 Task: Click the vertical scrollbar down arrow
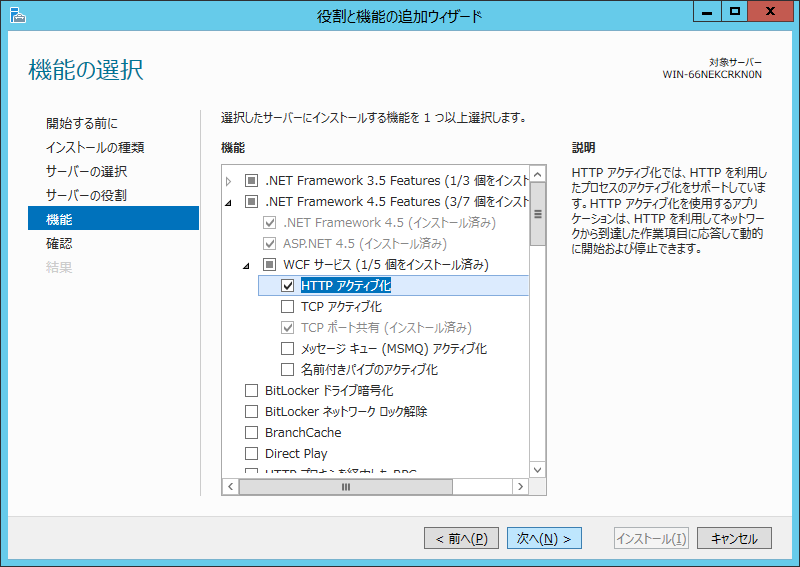[537, 468]
